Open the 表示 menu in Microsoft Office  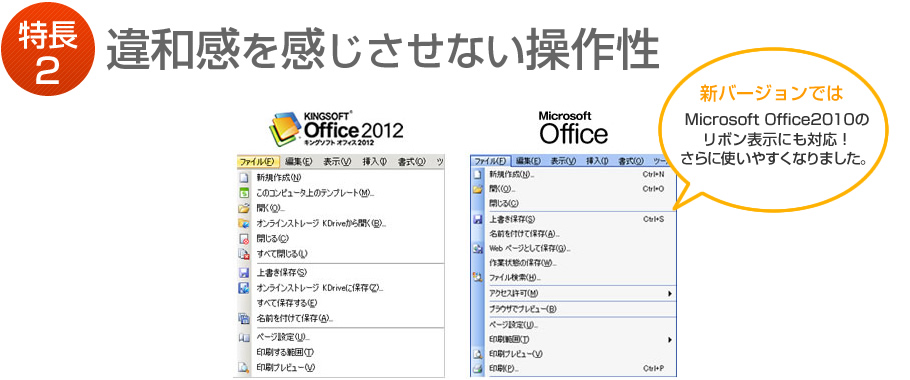point(564,161)
